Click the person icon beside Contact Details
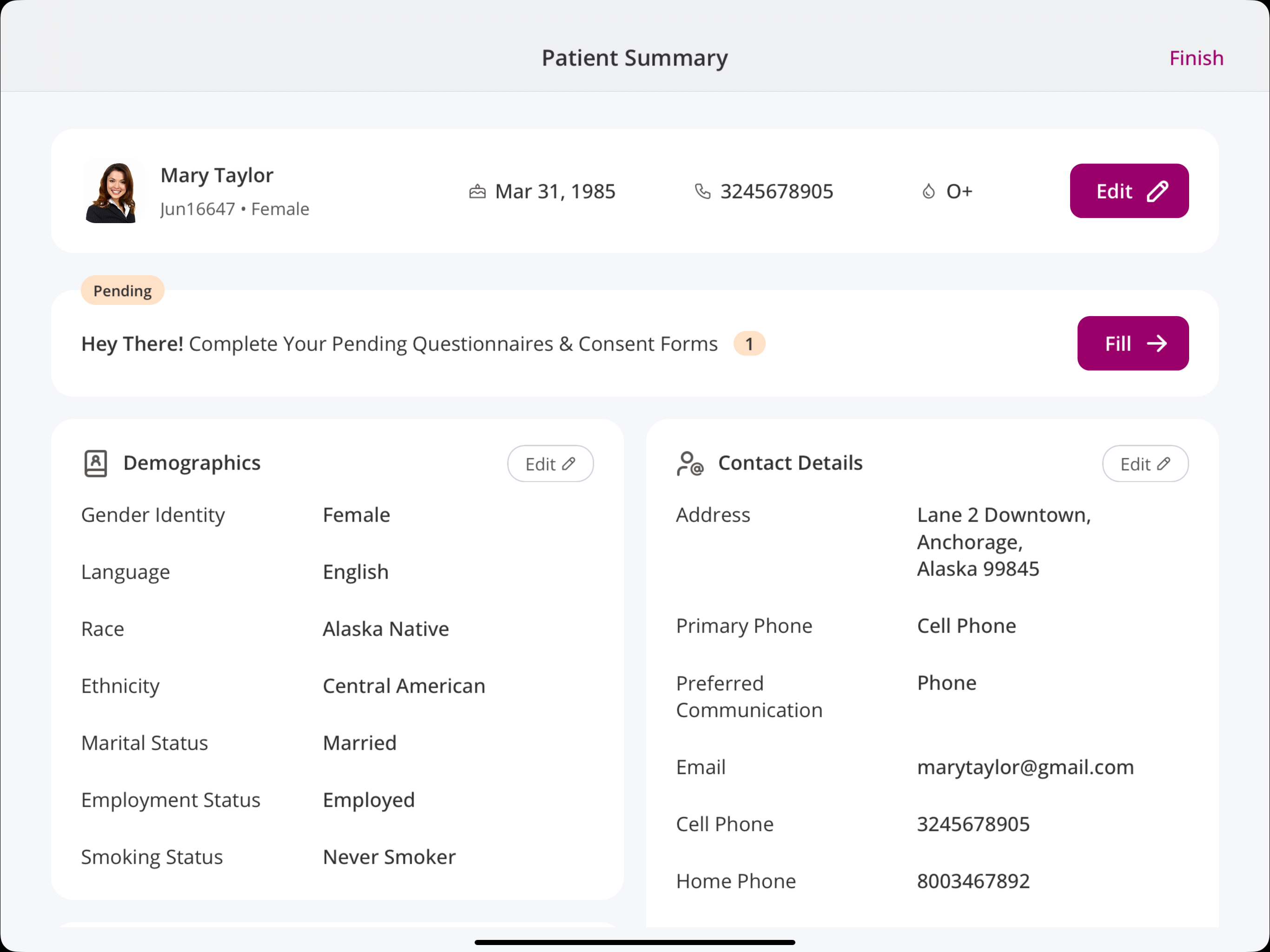 click(690, 463)
